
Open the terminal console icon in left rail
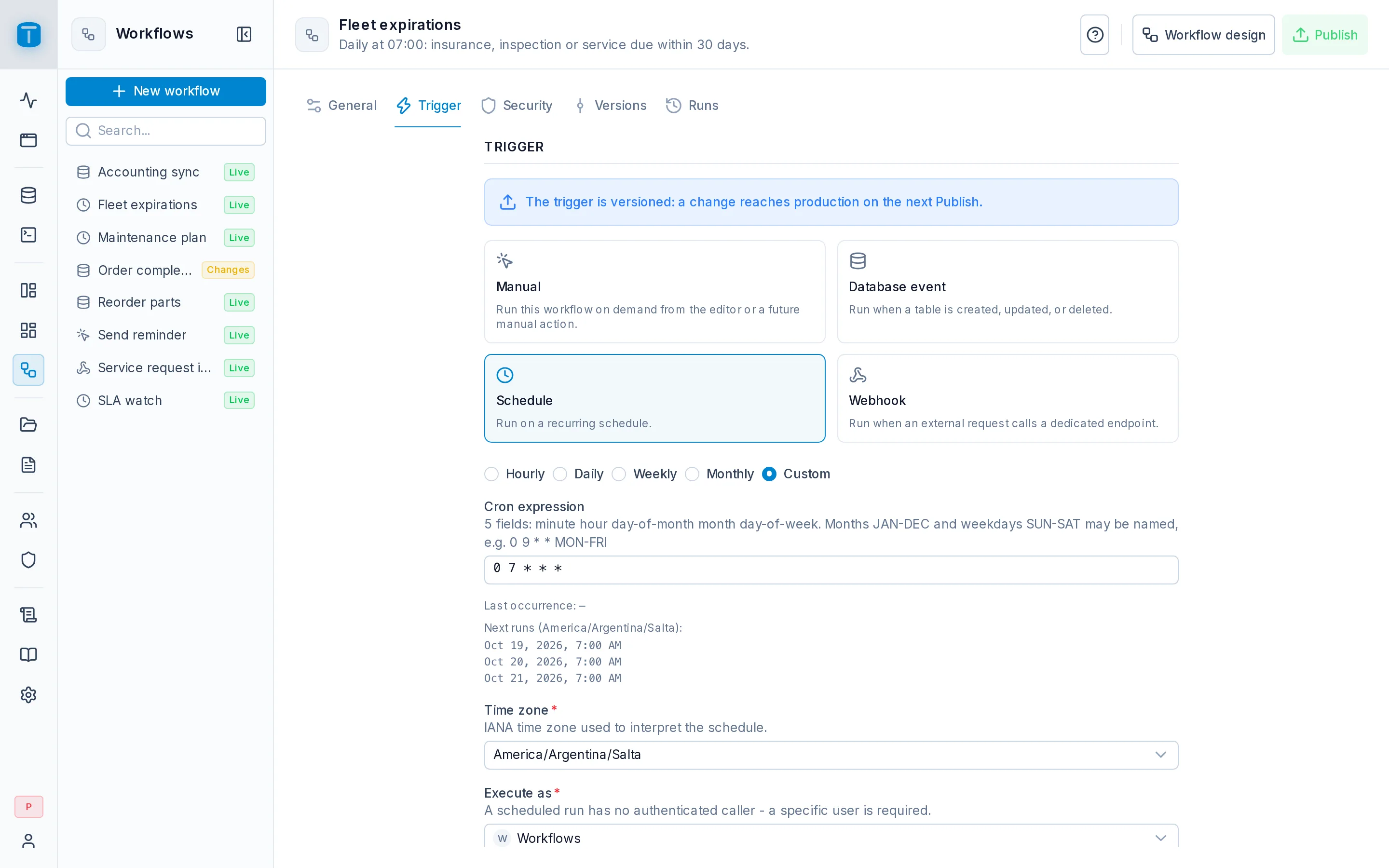(x=28, y=235)
